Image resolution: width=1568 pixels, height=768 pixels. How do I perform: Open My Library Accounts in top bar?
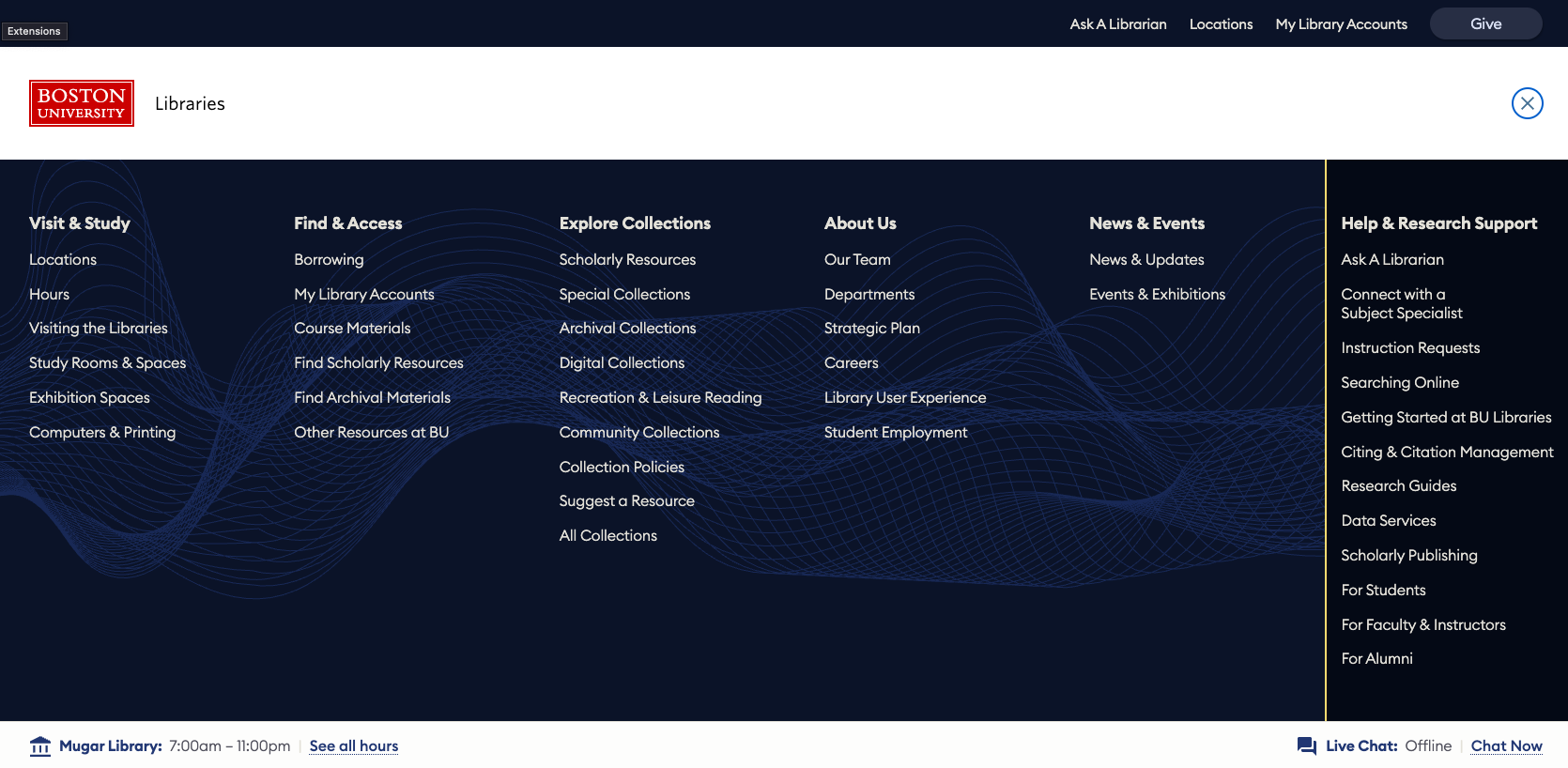[1341, 23]
